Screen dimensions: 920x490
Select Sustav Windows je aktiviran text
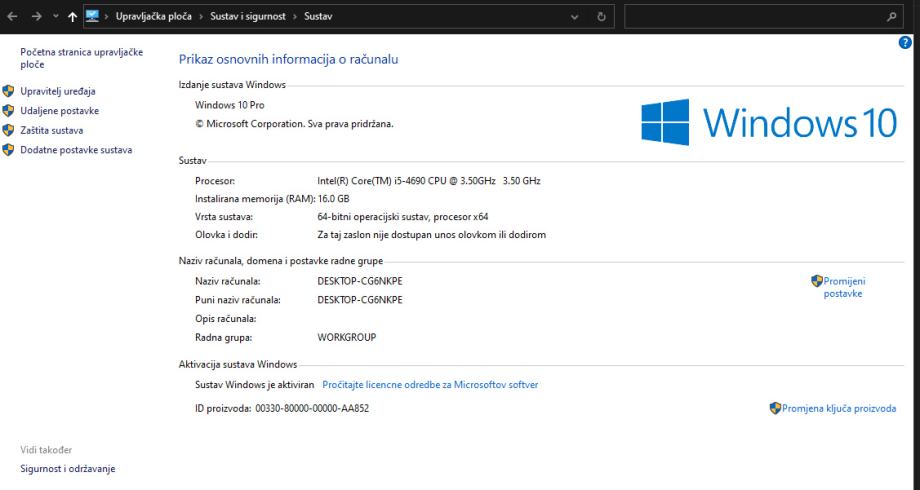tap(255, 385)
